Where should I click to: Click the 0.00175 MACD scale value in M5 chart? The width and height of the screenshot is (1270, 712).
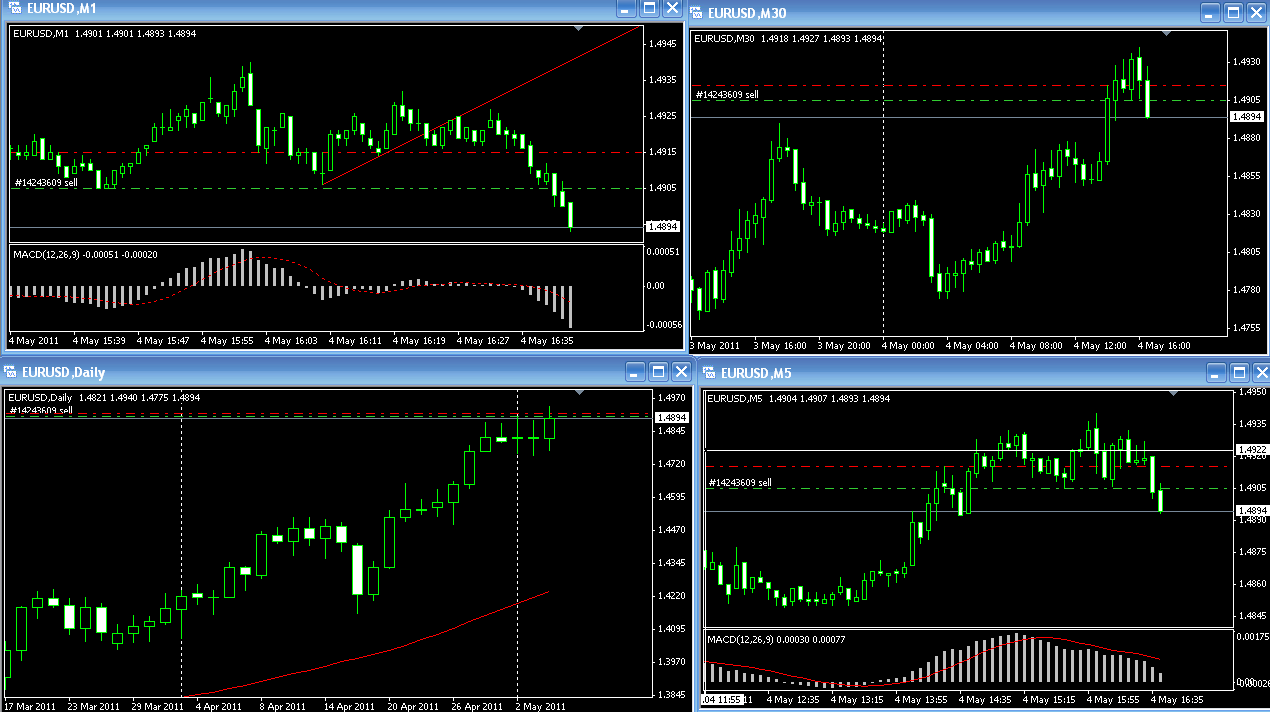1252,636
